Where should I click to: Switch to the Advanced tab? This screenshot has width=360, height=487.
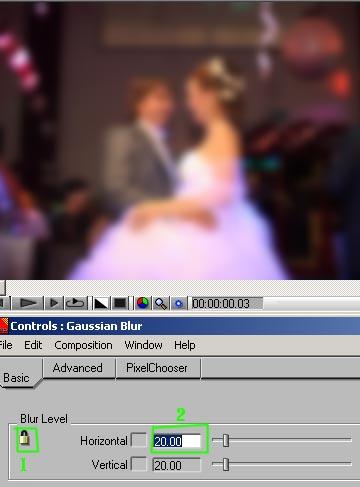[x=78, y=368]
